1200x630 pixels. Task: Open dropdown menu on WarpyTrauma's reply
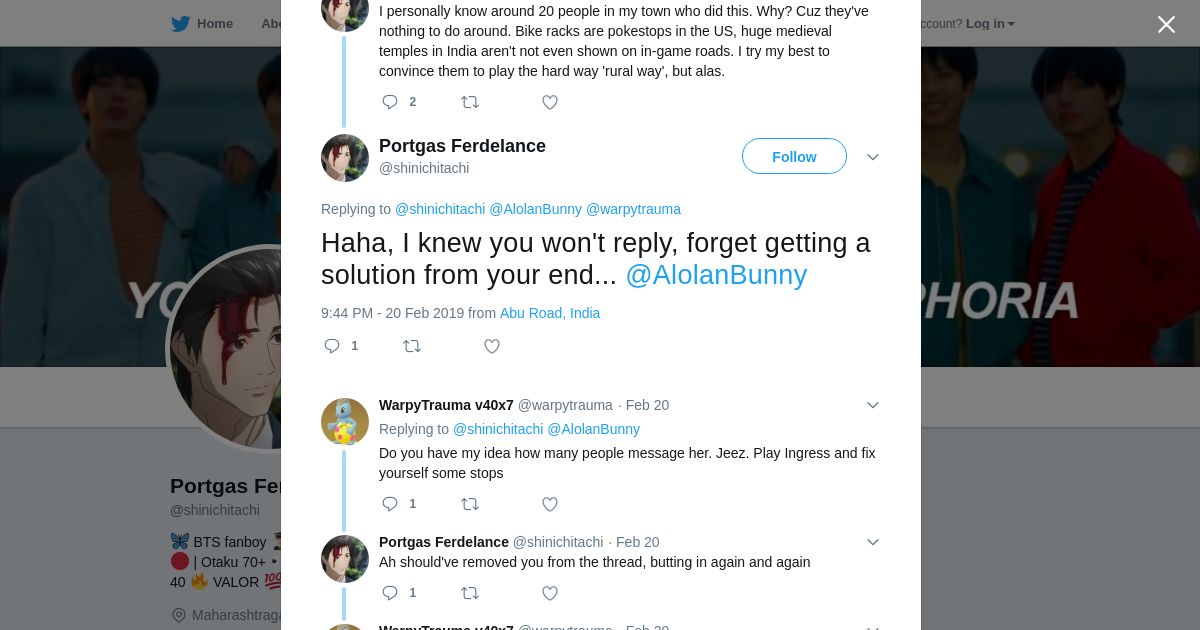coord(872,405)
